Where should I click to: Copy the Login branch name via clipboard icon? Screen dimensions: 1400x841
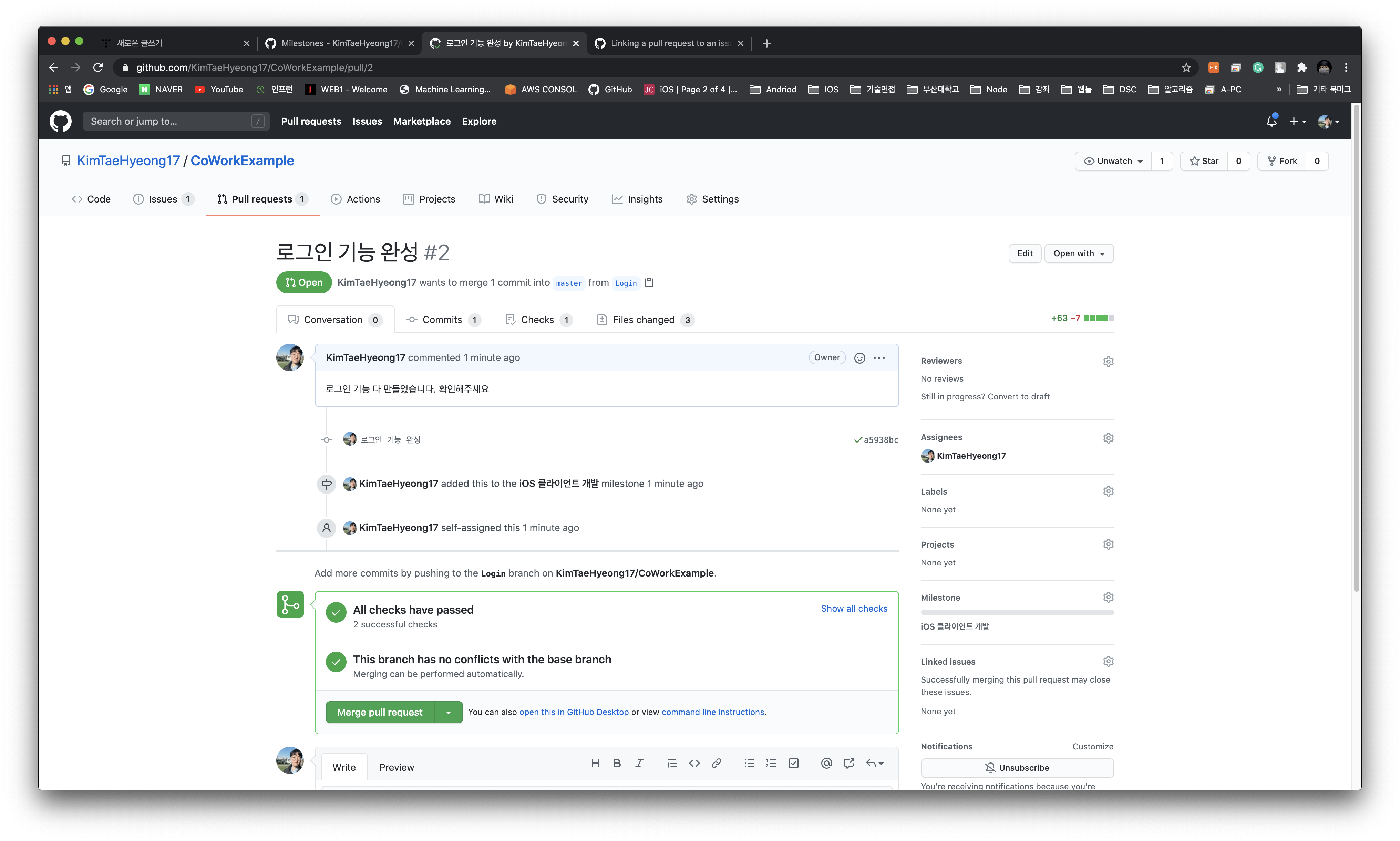click(650, 283)
